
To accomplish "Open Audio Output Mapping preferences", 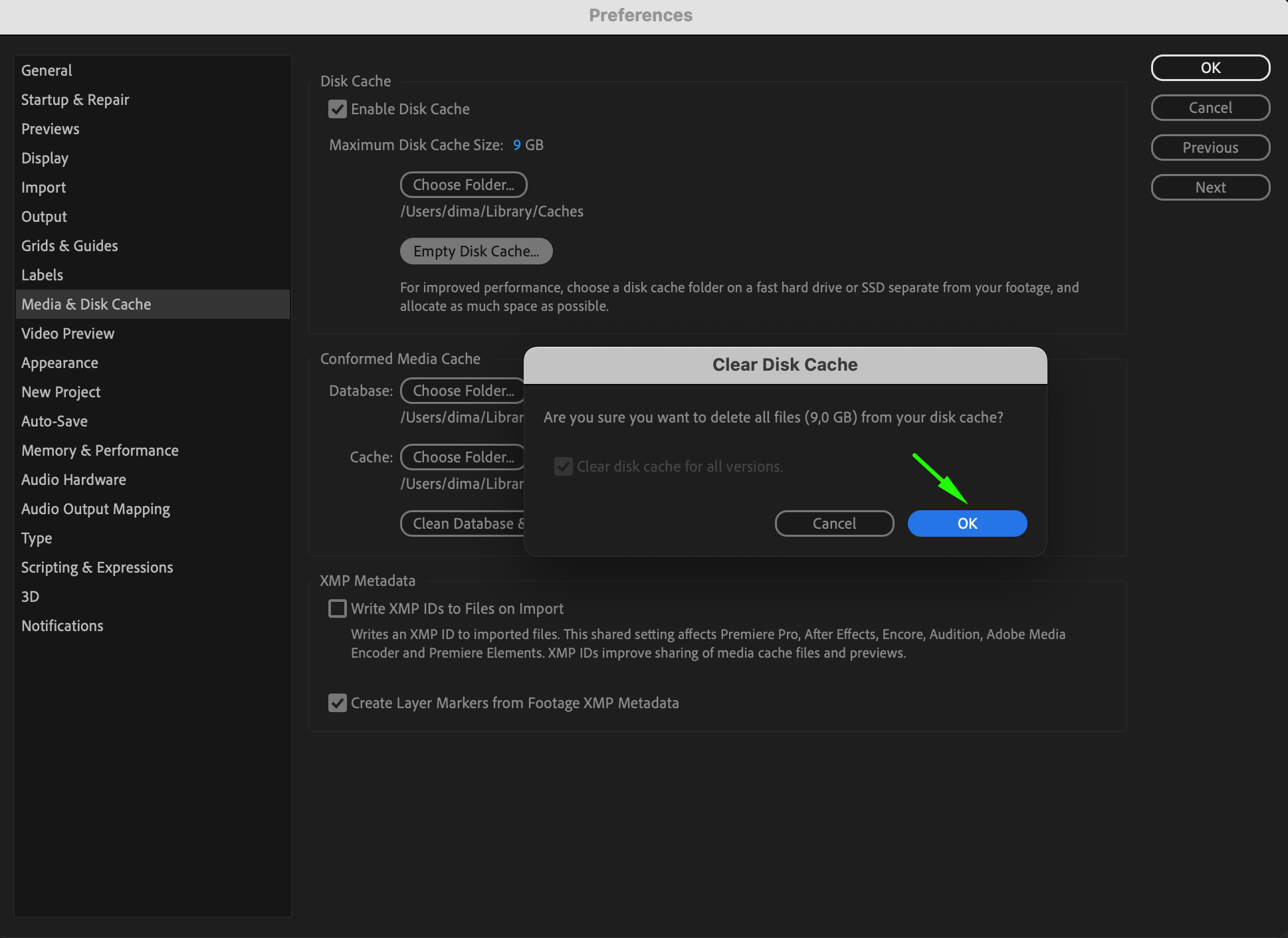I will tap(96, 509).
